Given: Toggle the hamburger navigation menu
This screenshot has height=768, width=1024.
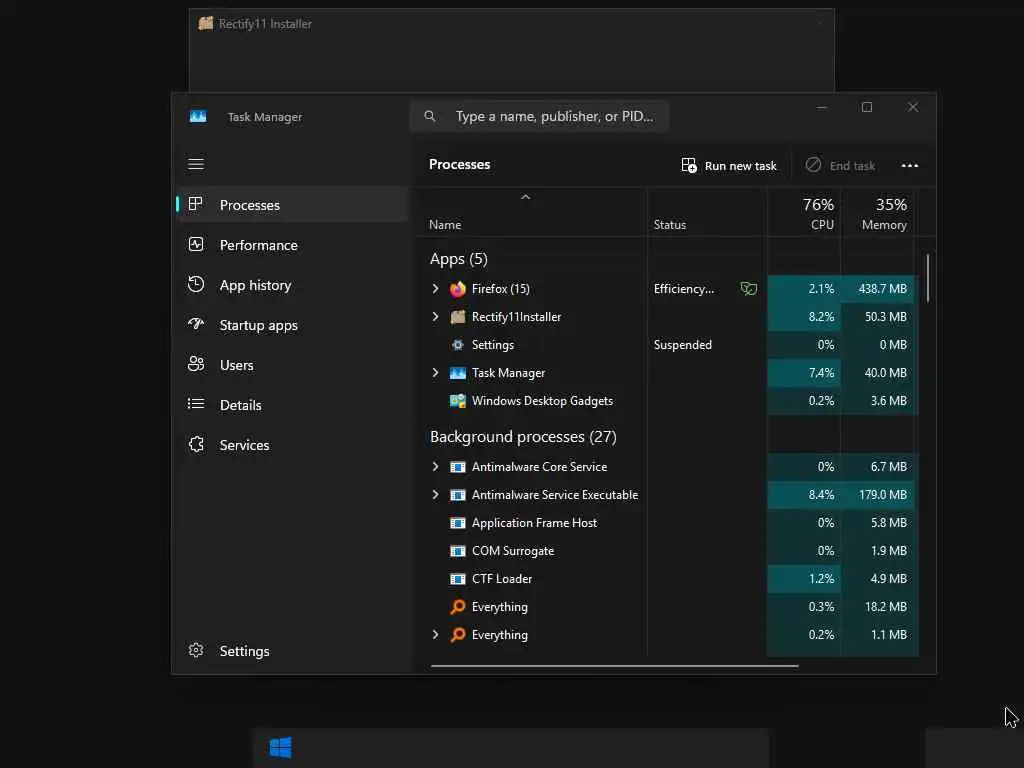Looking at the screenshot, I should click(196, 164).
